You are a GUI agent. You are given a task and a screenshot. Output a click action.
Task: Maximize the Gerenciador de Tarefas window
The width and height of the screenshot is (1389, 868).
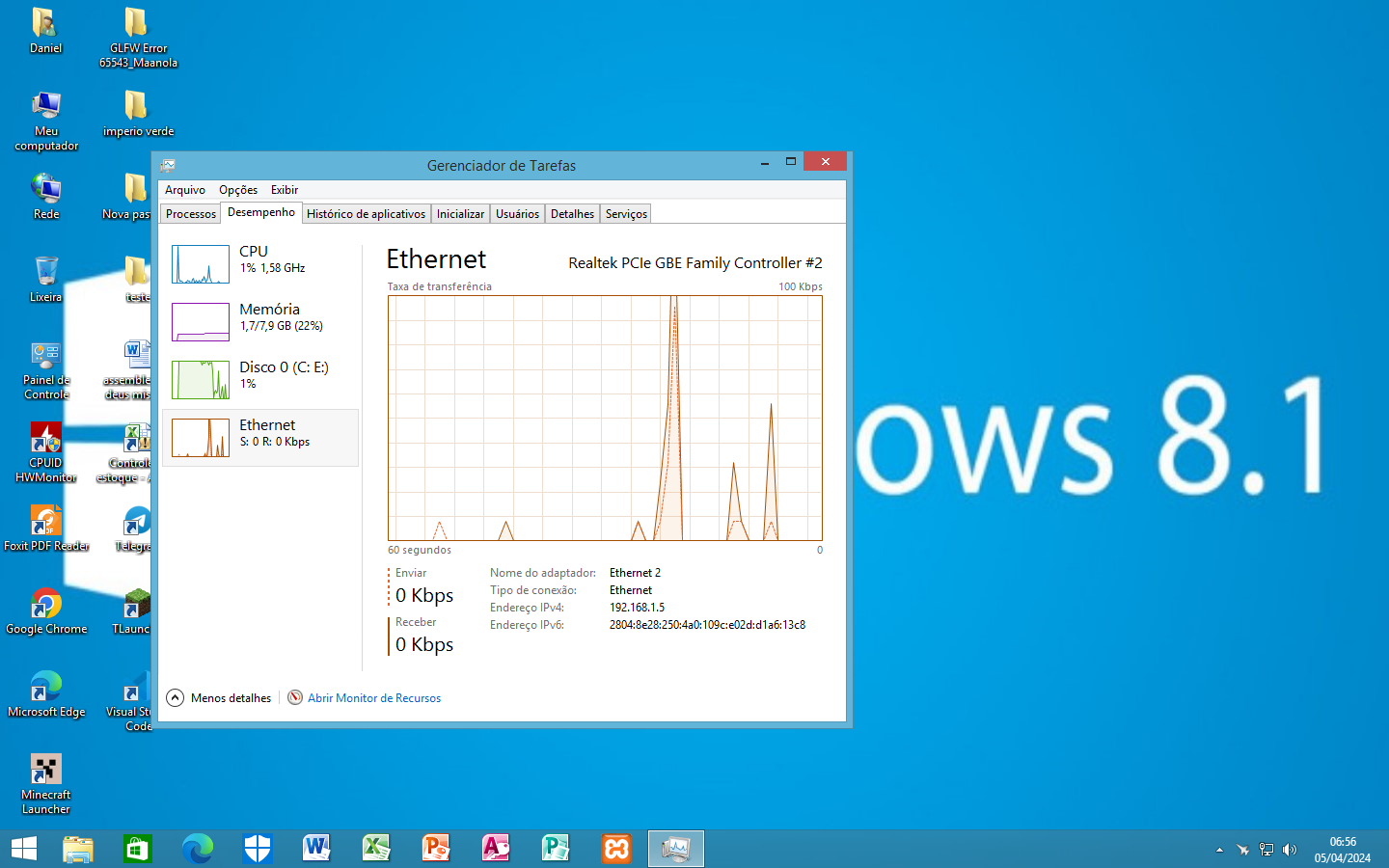tap(791, 162)
